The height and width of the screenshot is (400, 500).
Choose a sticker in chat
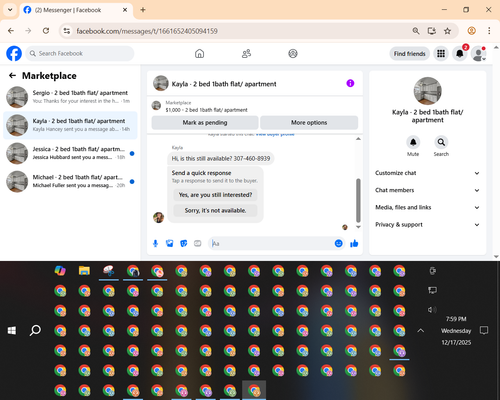point(184,244)
